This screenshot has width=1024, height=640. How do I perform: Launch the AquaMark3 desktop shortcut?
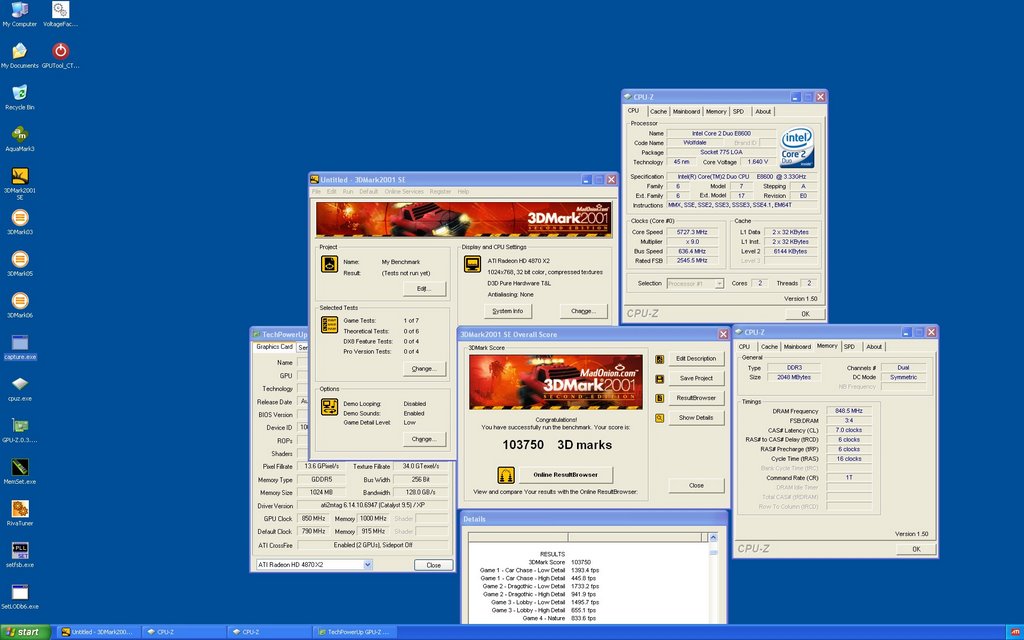click(20, 138)
